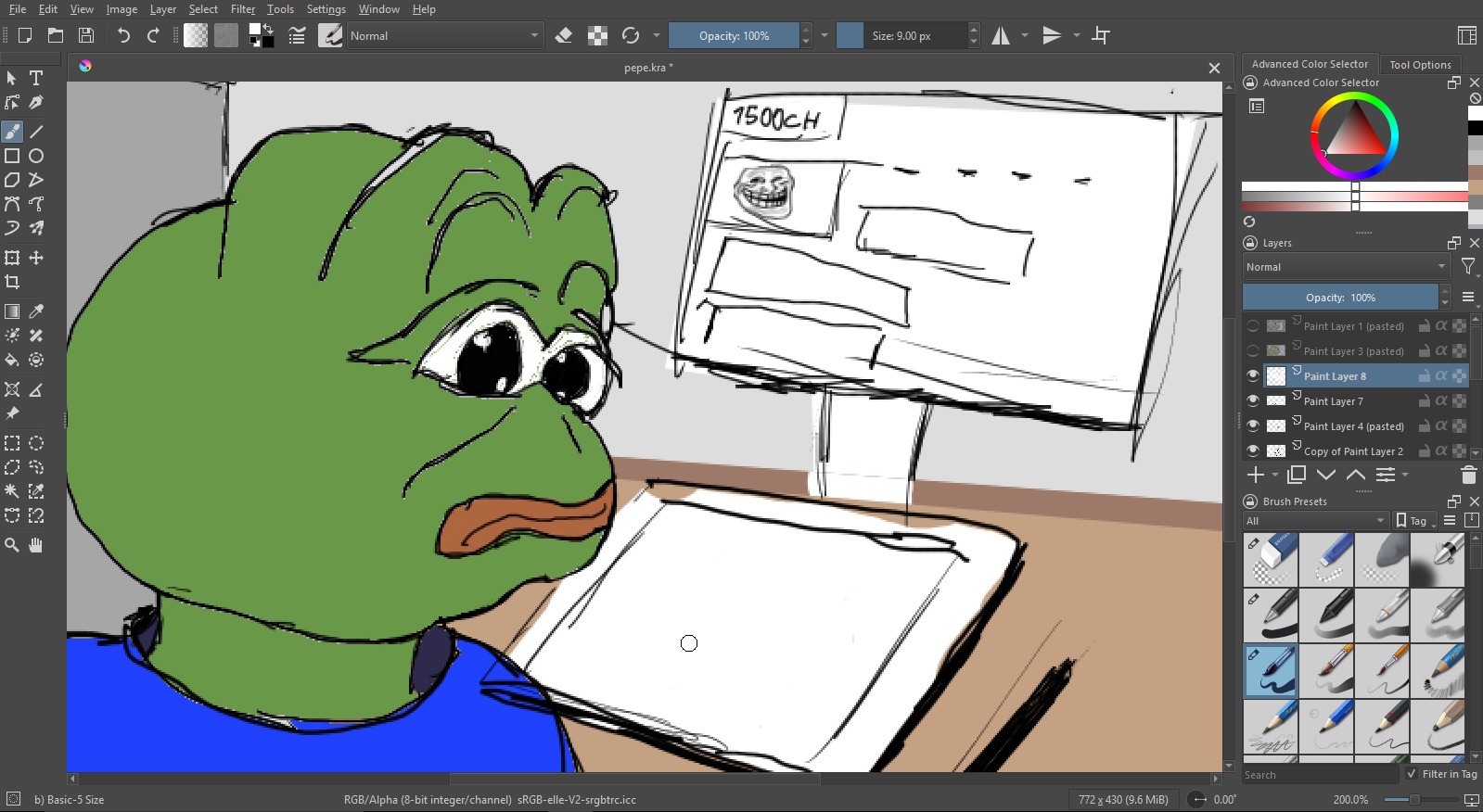
Task: Open the Filter menu
Action: click(242, 9)
